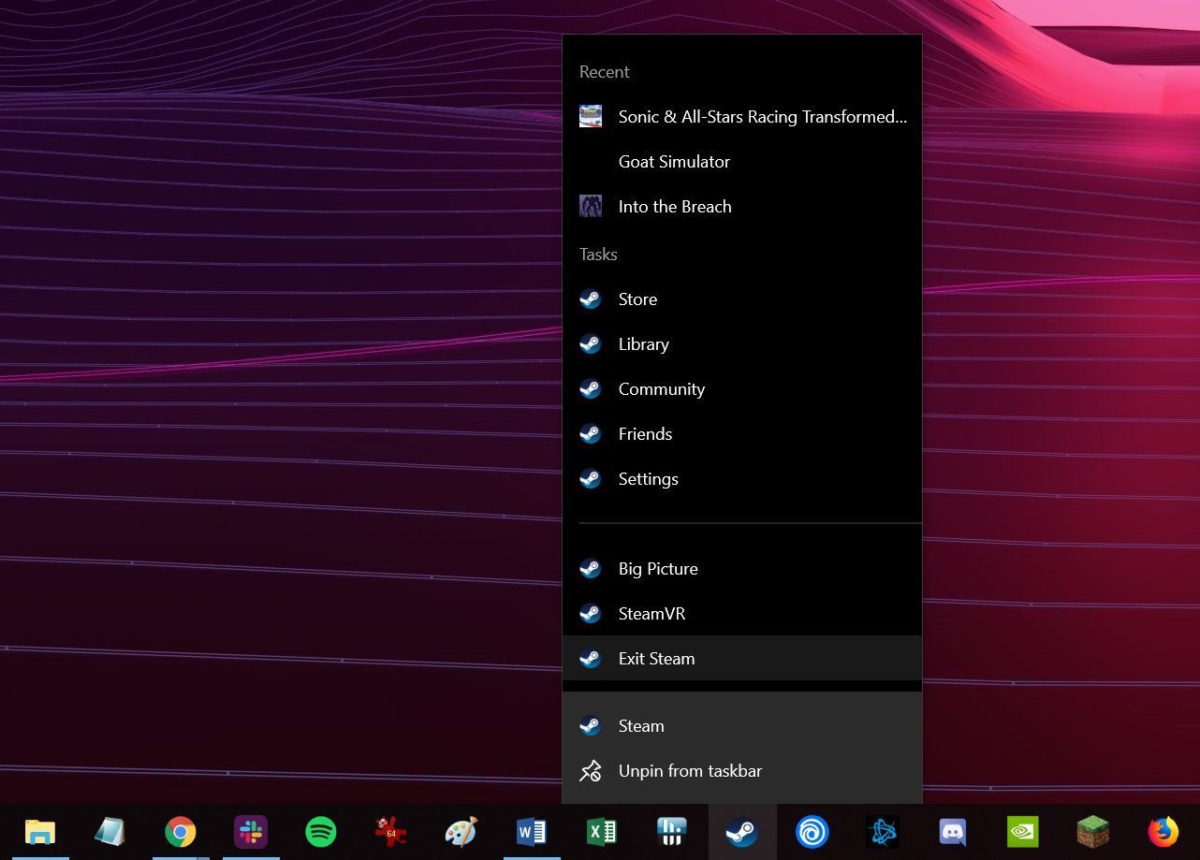Open the paint palette app in taskbar
Screen dimensions: 1200x860
pyautogui.click(x=461, y=832)
